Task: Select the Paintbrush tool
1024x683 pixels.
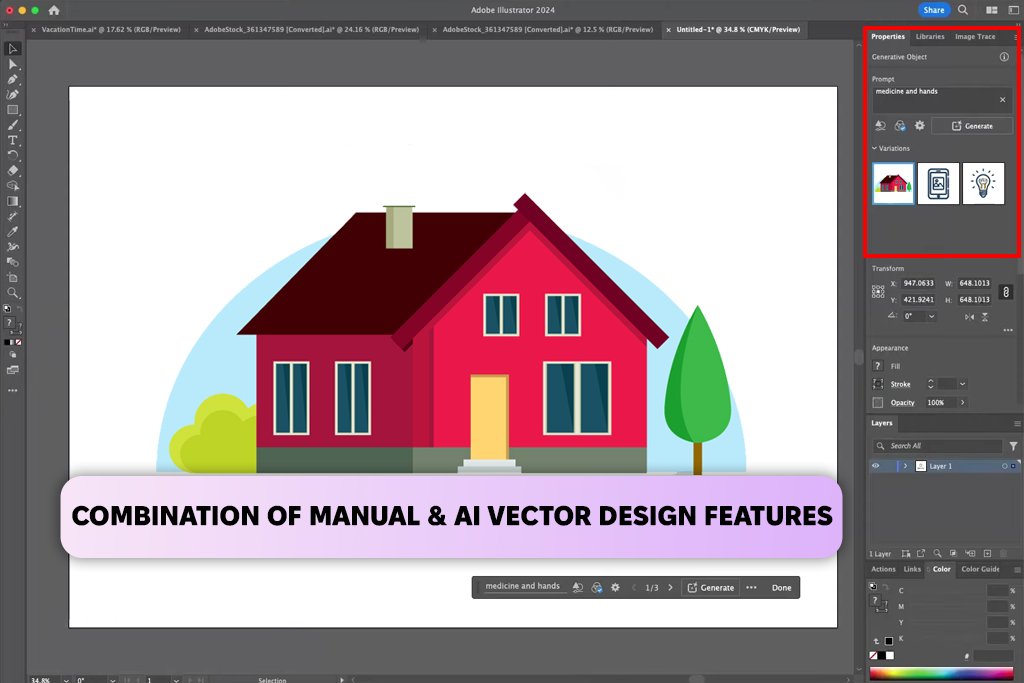Action: 12,125
